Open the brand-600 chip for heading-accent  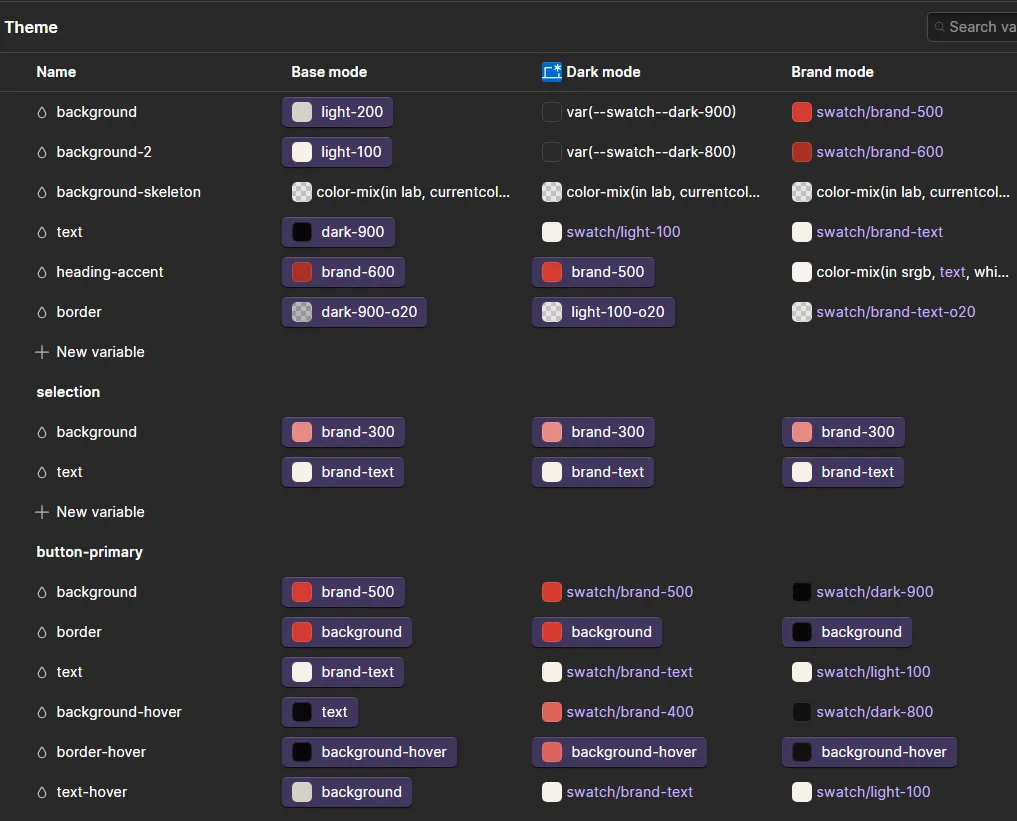(343, 272)
